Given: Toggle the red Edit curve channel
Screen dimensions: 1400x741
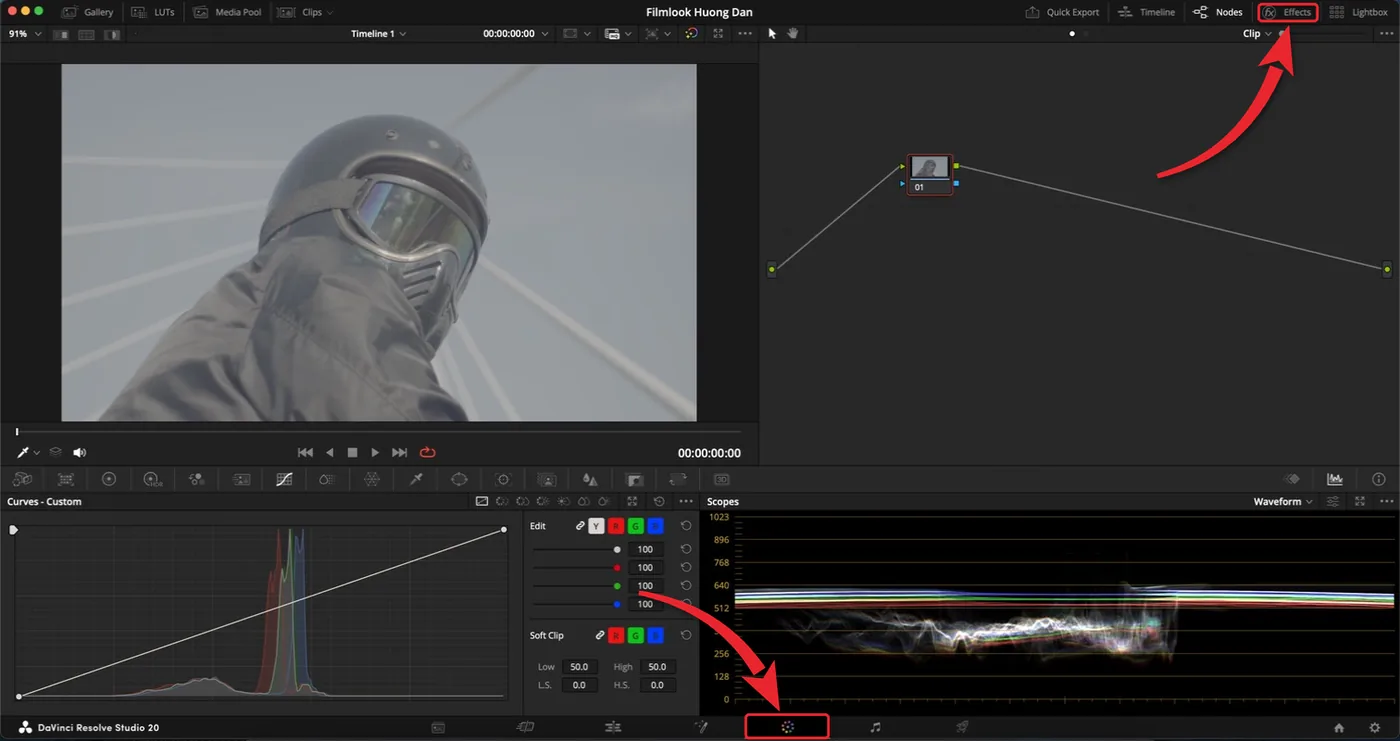Looking at the screenshot, I should click(616, 526).
